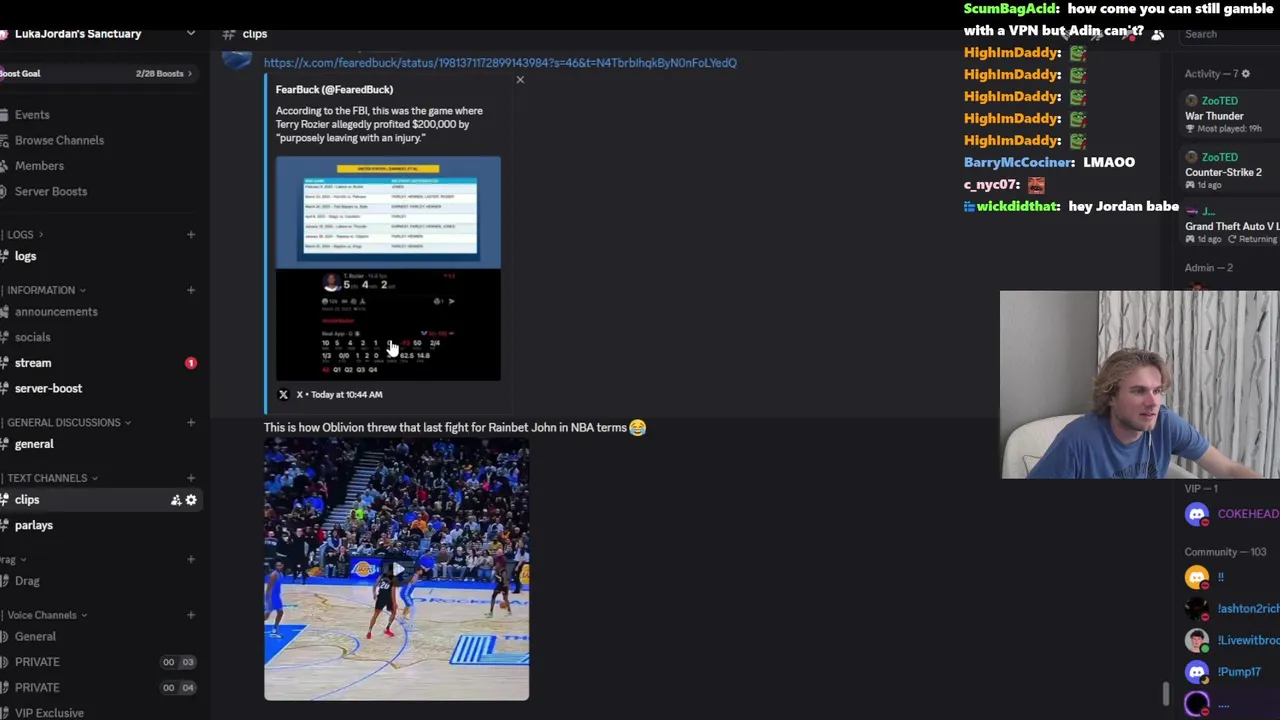Click the clips channel header title
This screenshot has height=720, width=1280.
(x=255, y=34)
